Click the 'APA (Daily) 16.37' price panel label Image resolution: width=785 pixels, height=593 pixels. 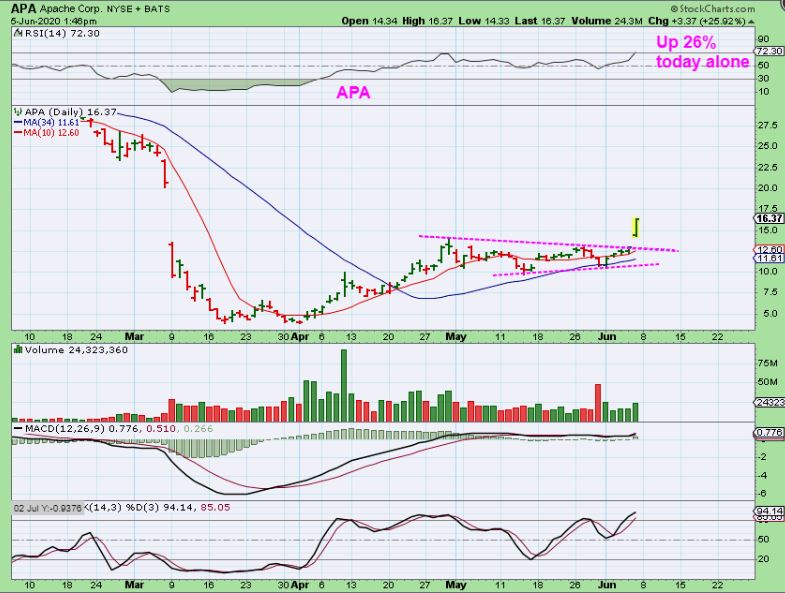70,112
